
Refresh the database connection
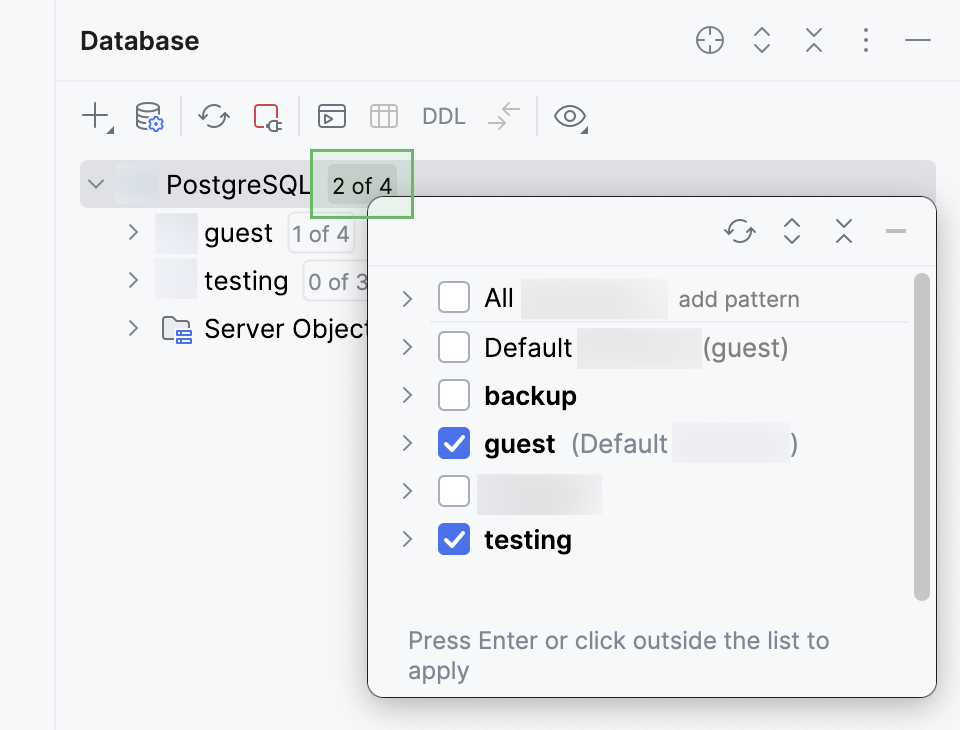click(213, 116)
